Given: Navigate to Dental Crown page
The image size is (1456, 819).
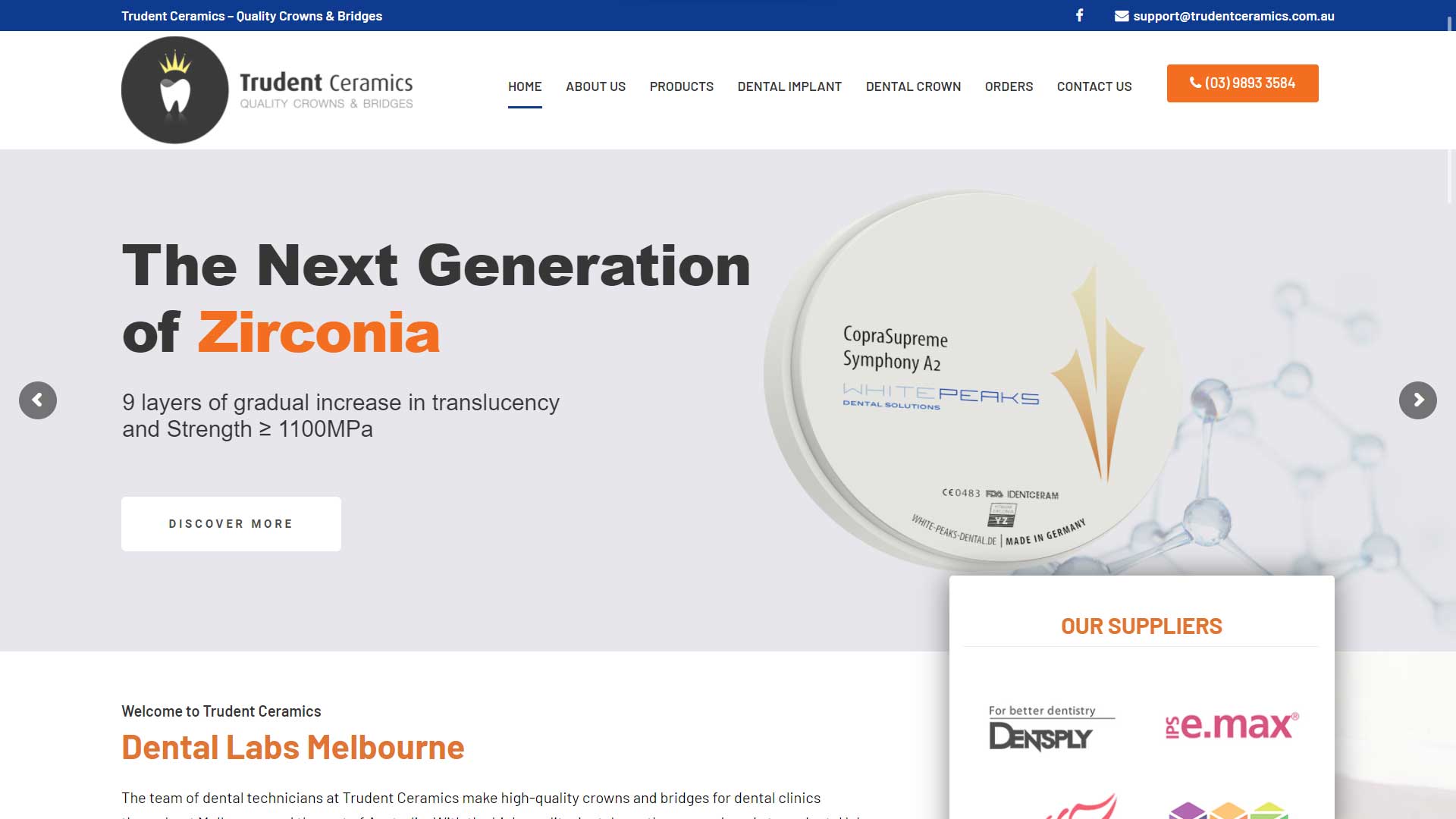Looking at the screenshot, I should click(913, 86).
